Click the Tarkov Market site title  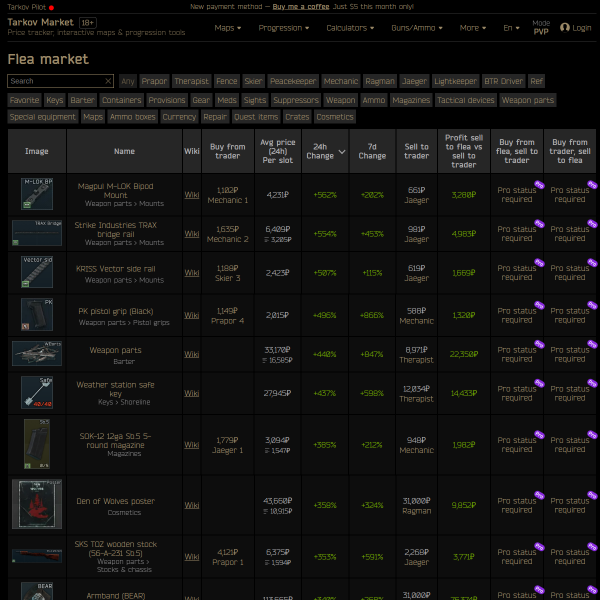(41, 22)
